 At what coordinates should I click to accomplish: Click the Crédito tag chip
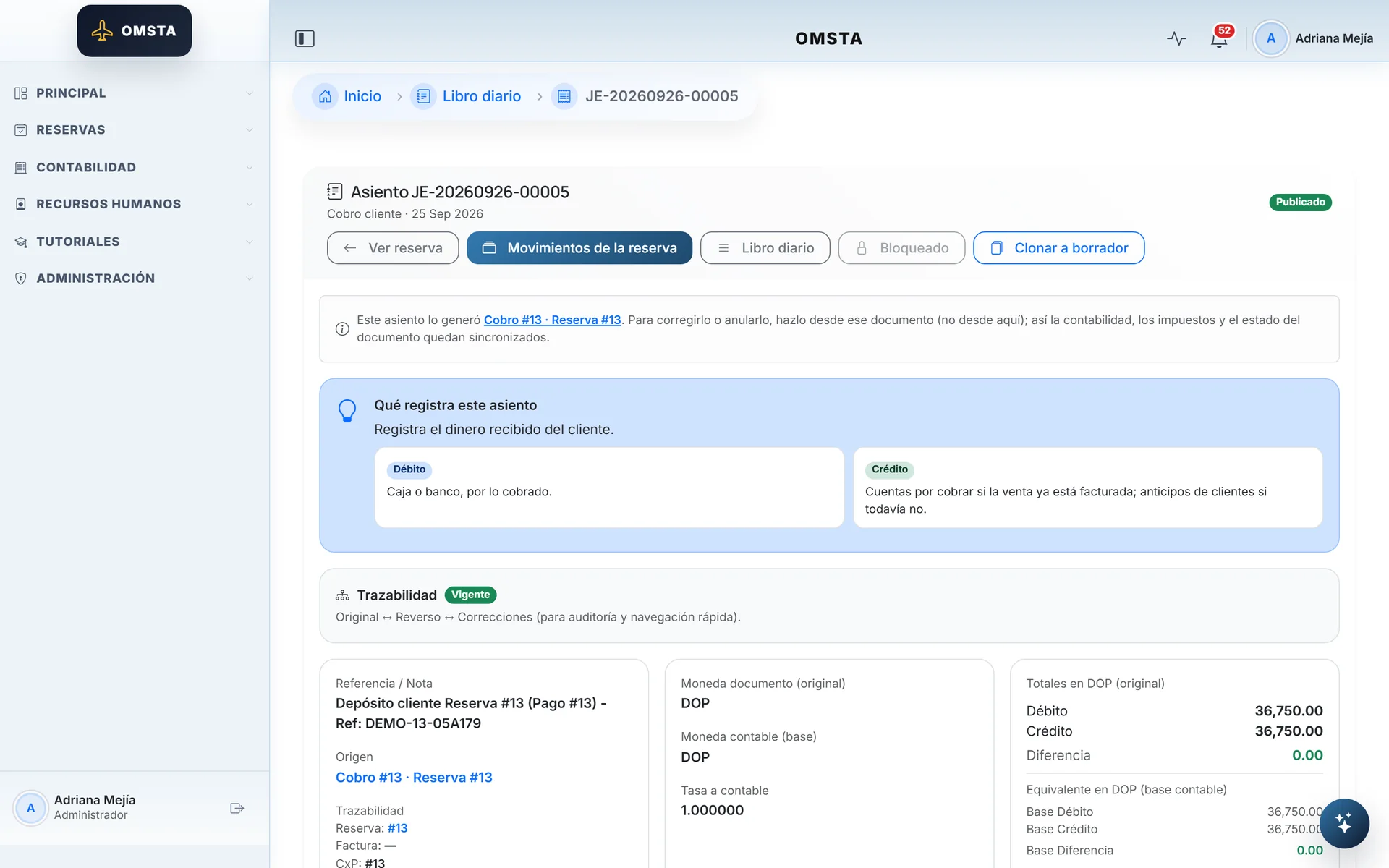pos(889,469)
